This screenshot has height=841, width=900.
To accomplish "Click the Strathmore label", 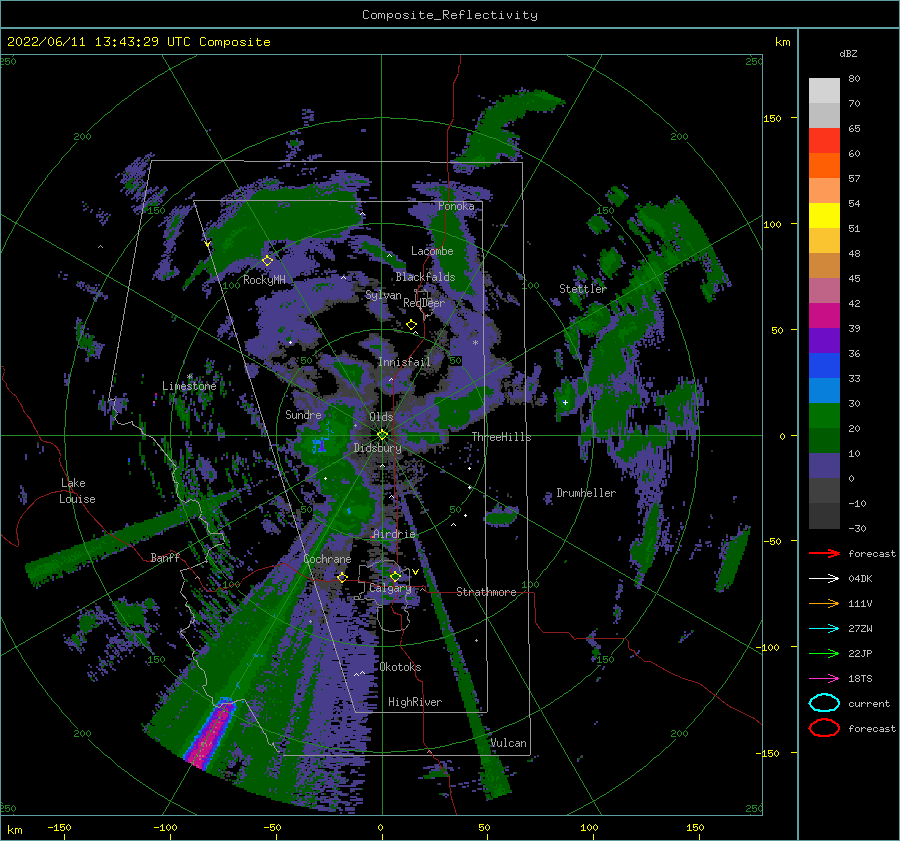I will coord(486,592).
